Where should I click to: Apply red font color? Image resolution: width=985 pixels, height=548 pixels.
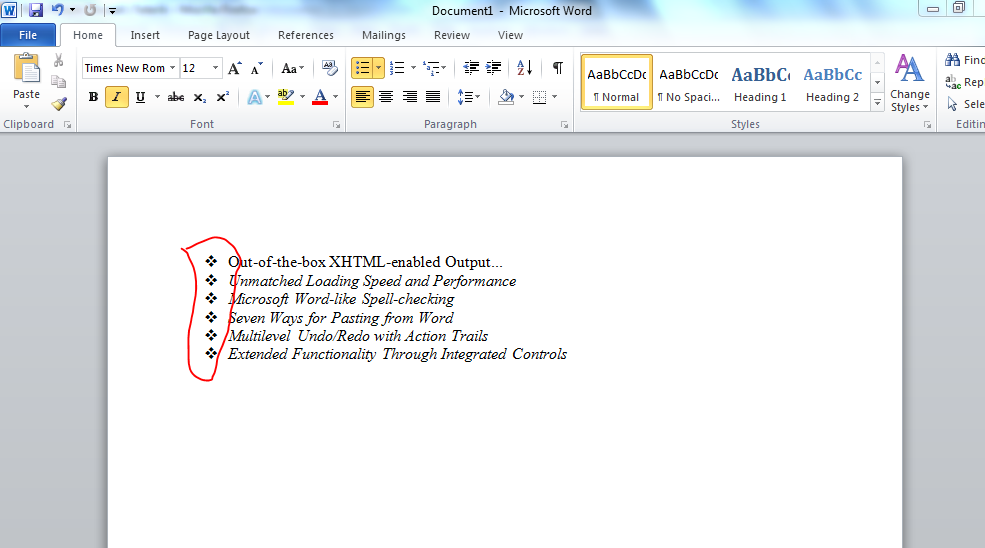coord(320,97)
